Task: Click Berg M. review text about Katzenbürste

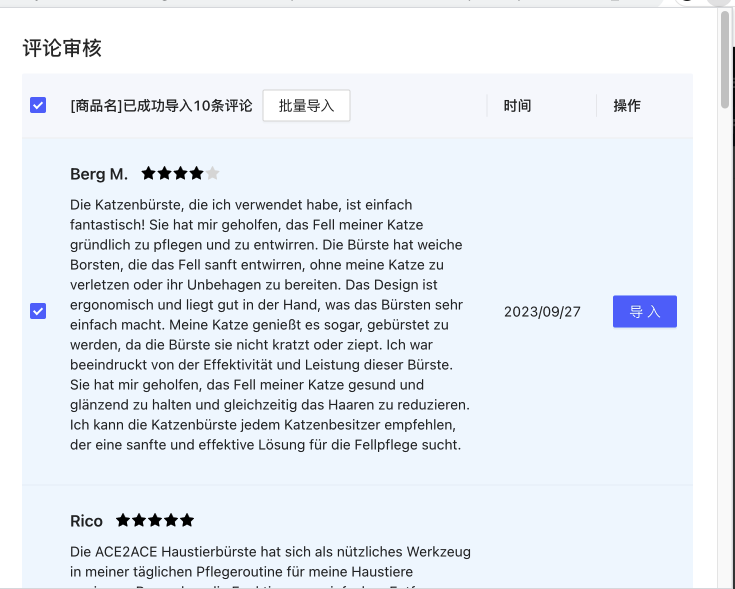Action: tap(270, 325)
